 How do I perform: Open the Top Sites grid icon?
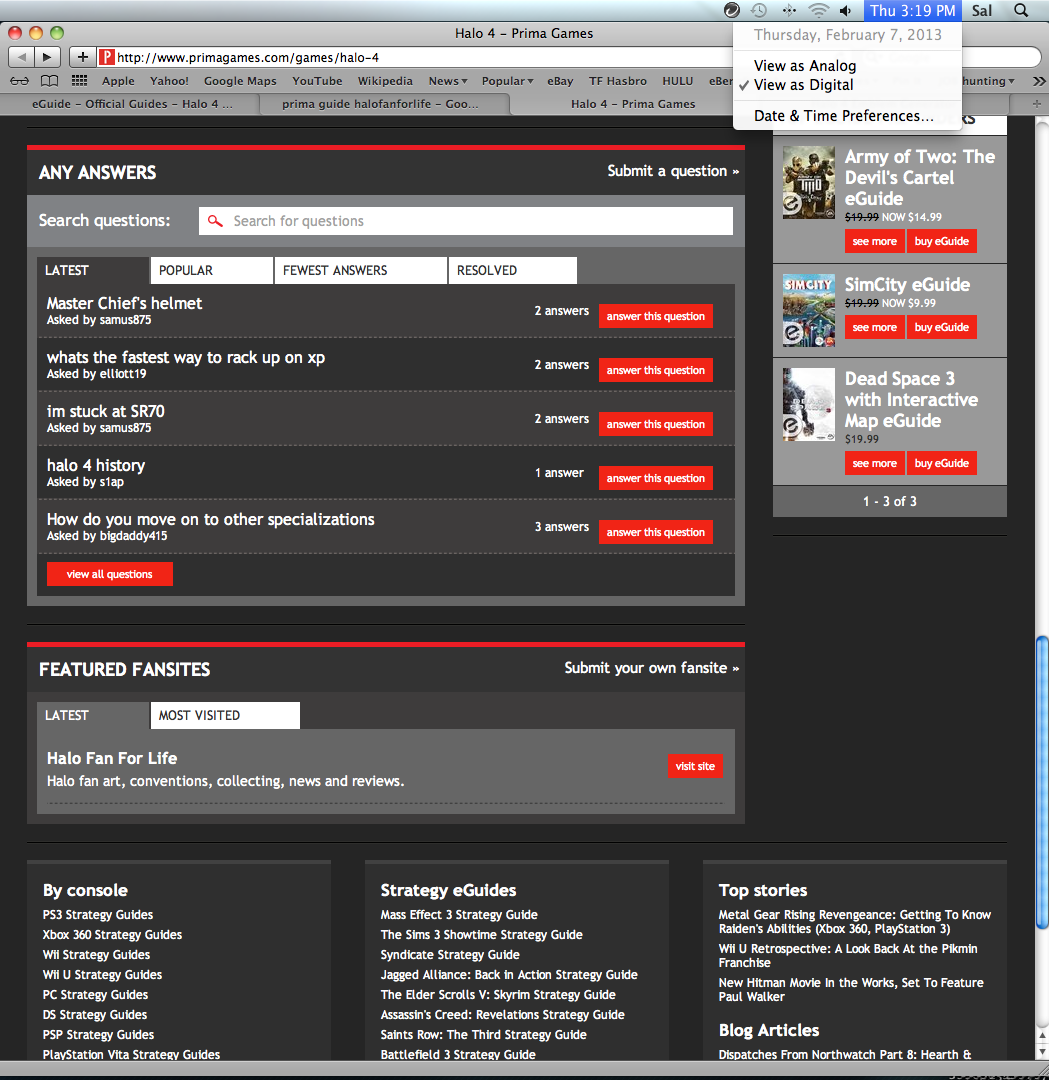tap(79, 81)
